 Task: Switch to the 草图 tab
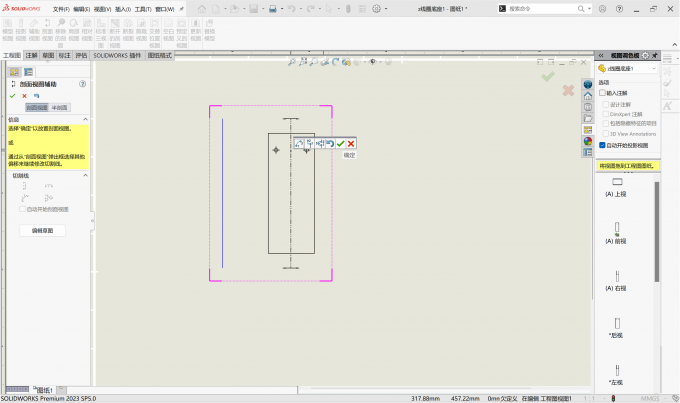click(48, 55)
